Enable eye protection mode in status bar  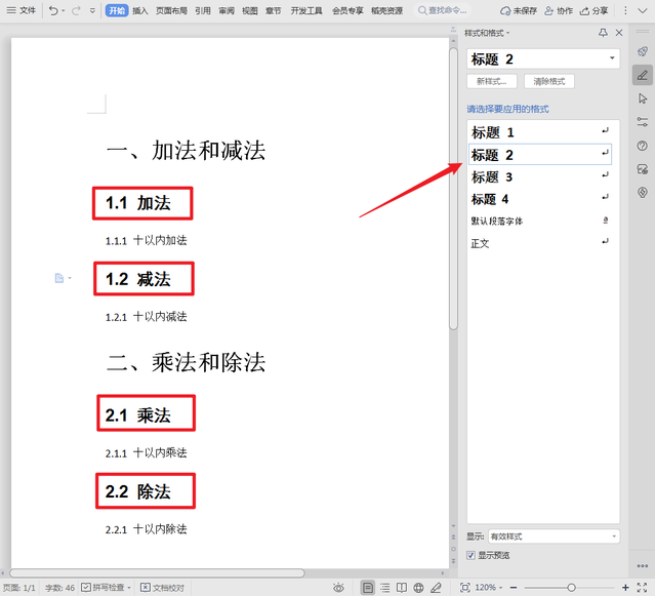click(x=339, y=588)
